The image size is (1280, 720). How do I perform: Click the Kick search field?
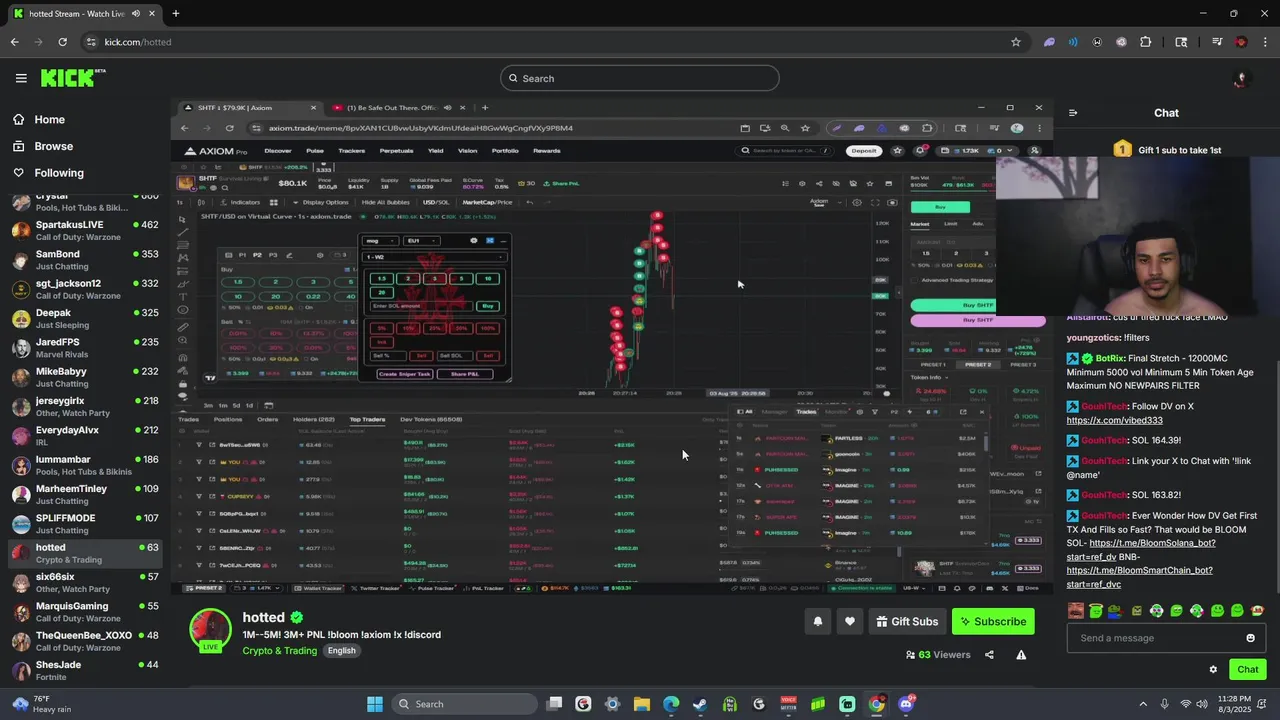point(640,78)
